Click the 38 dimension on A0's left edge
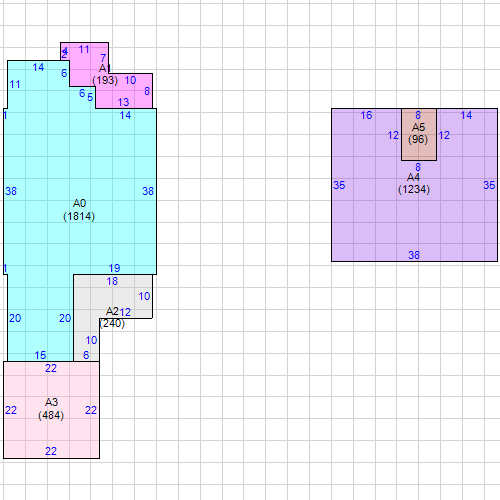The image size is (500, 500). click(x=11, y=191)
